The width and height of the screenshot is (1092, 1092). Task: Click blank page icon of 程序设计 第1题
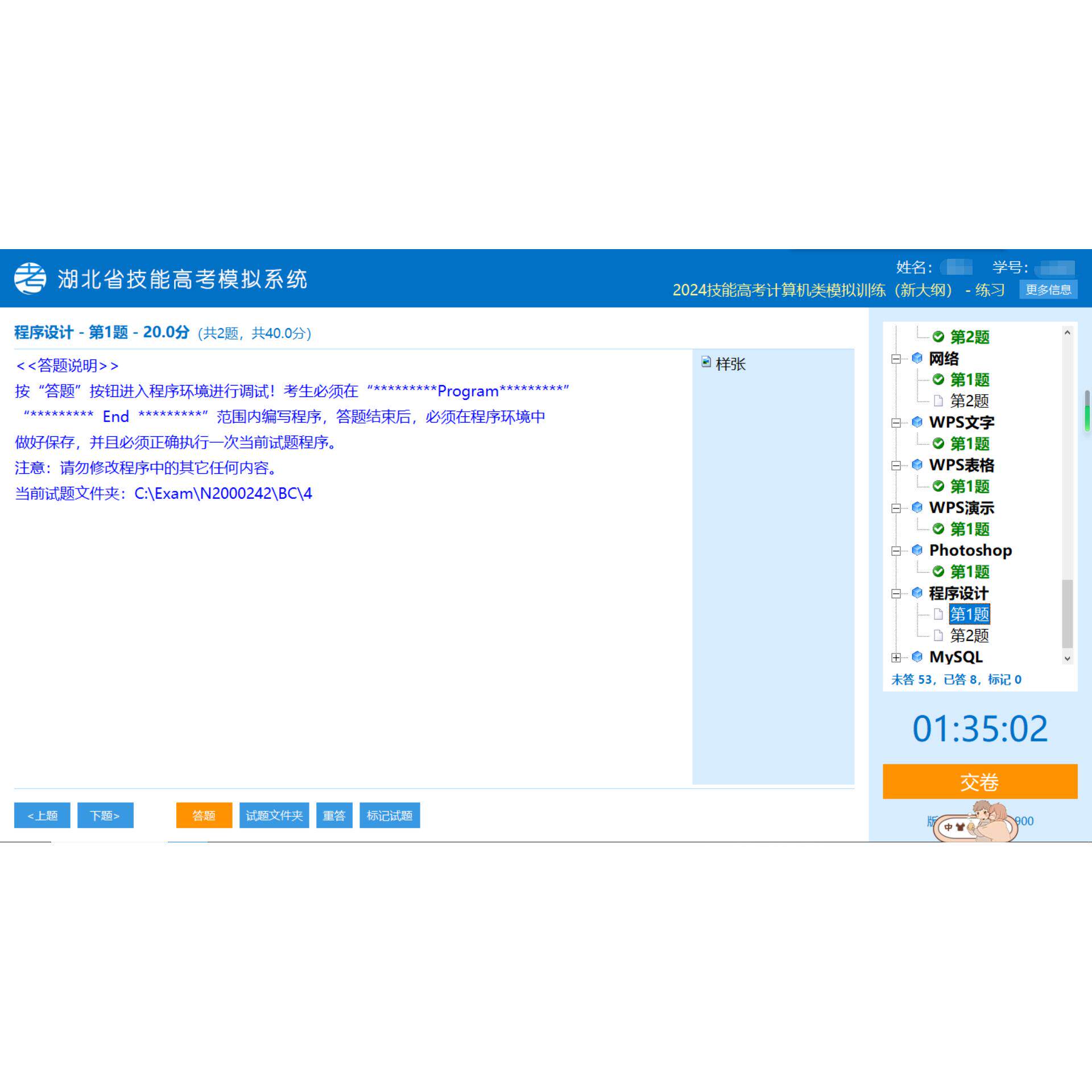[938, 614]
